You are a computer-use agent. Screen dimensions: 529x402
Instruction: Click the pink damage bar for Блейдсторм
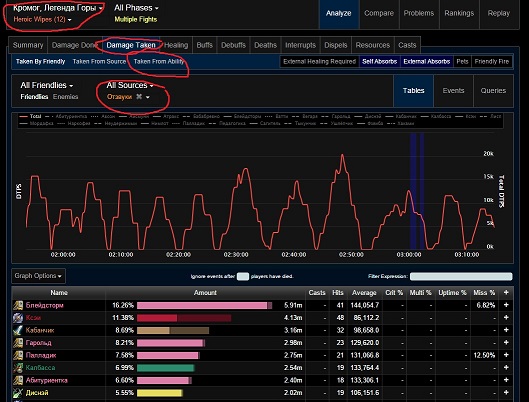tap(204, 306)
